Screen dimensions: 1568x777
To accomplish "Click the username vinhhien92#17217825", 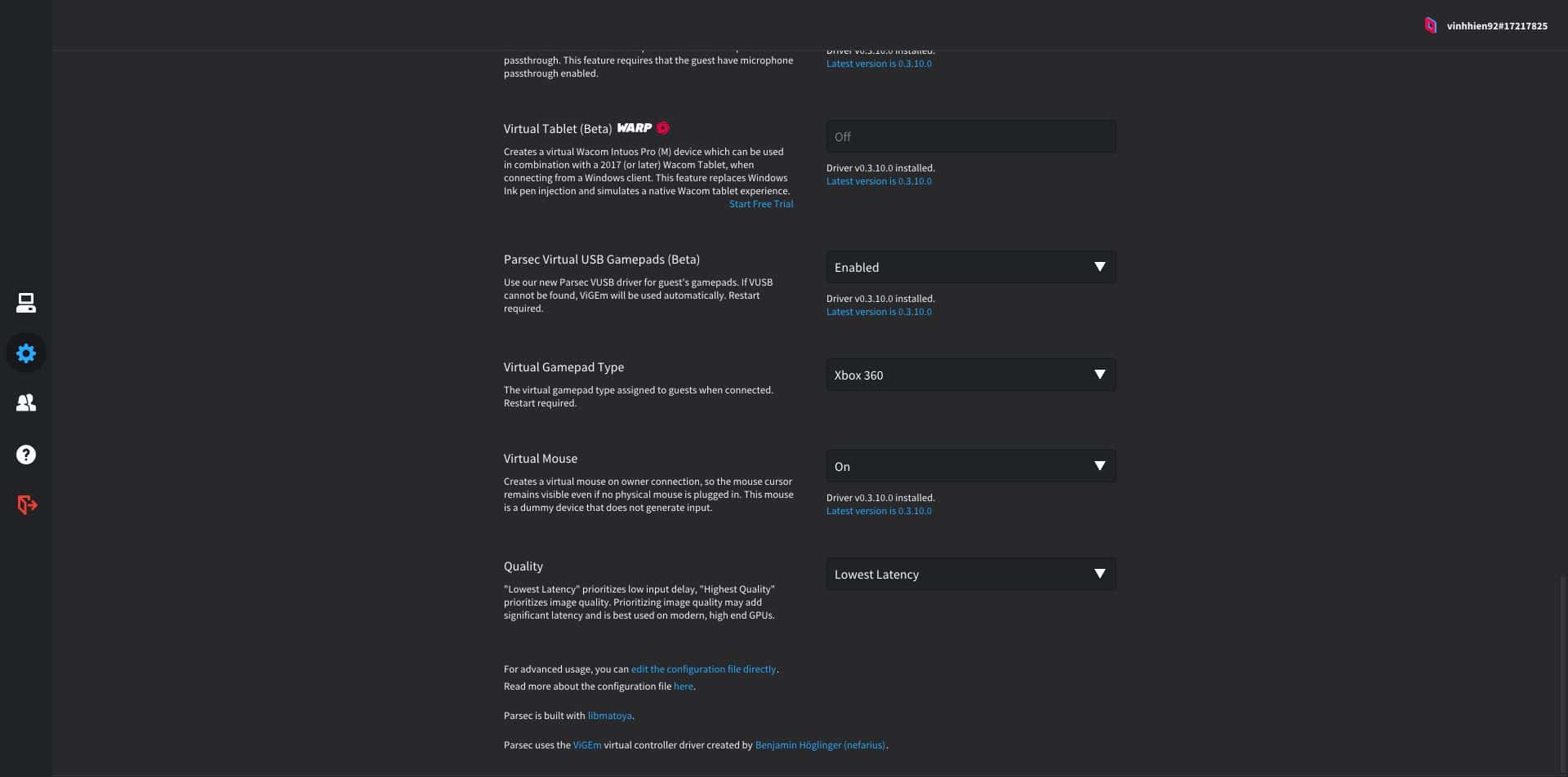I will [x=1496, y=26].
